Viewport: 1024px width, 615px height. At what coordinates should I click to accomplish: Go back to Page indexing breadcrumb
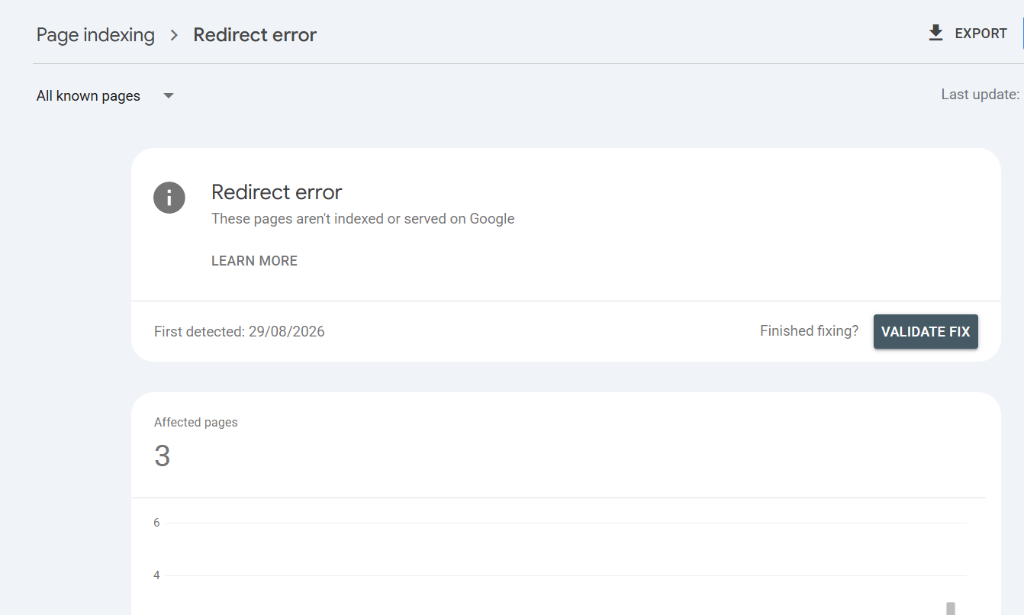click(95, 35)
